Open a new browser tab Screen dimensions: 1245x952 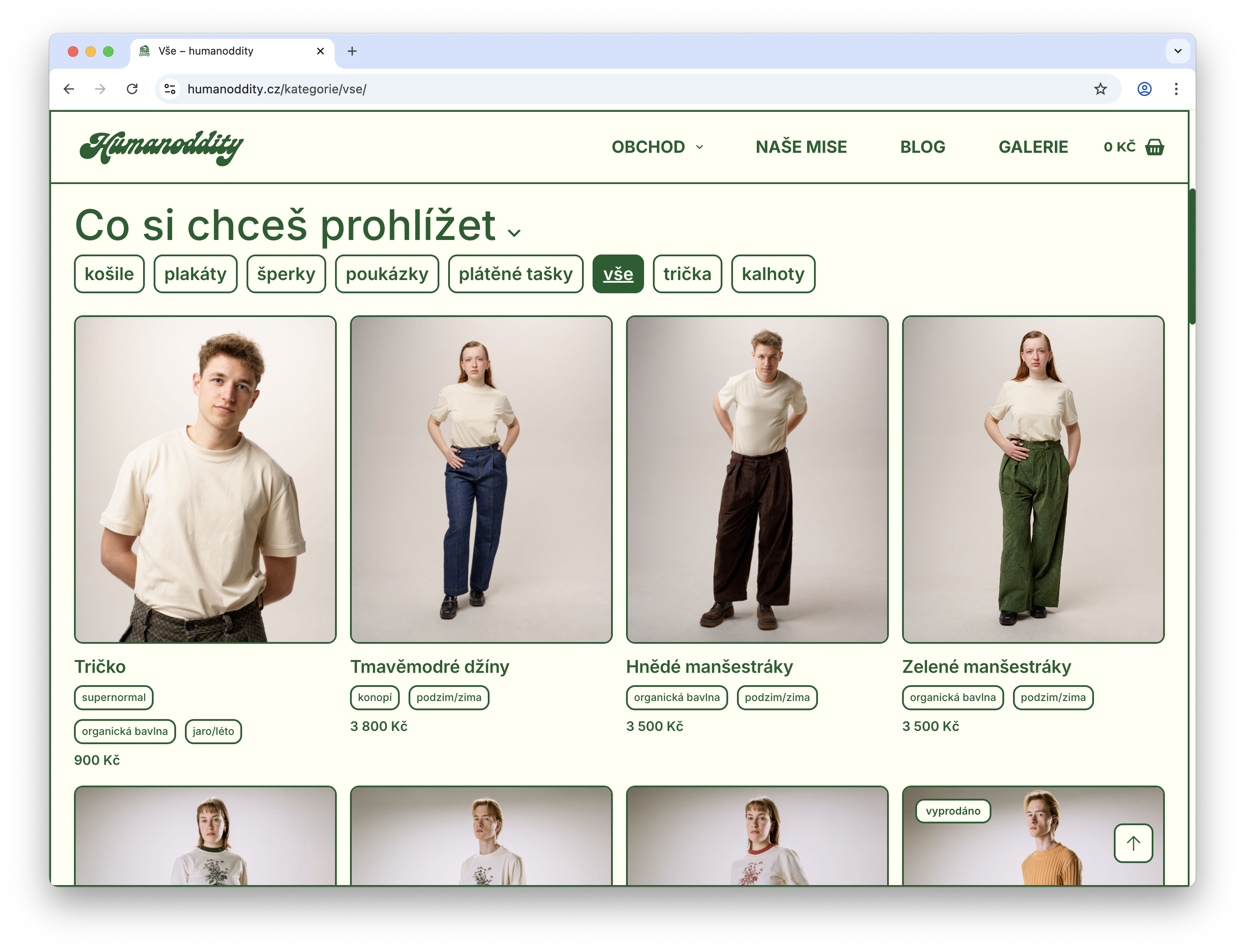[x=352, y=51]
